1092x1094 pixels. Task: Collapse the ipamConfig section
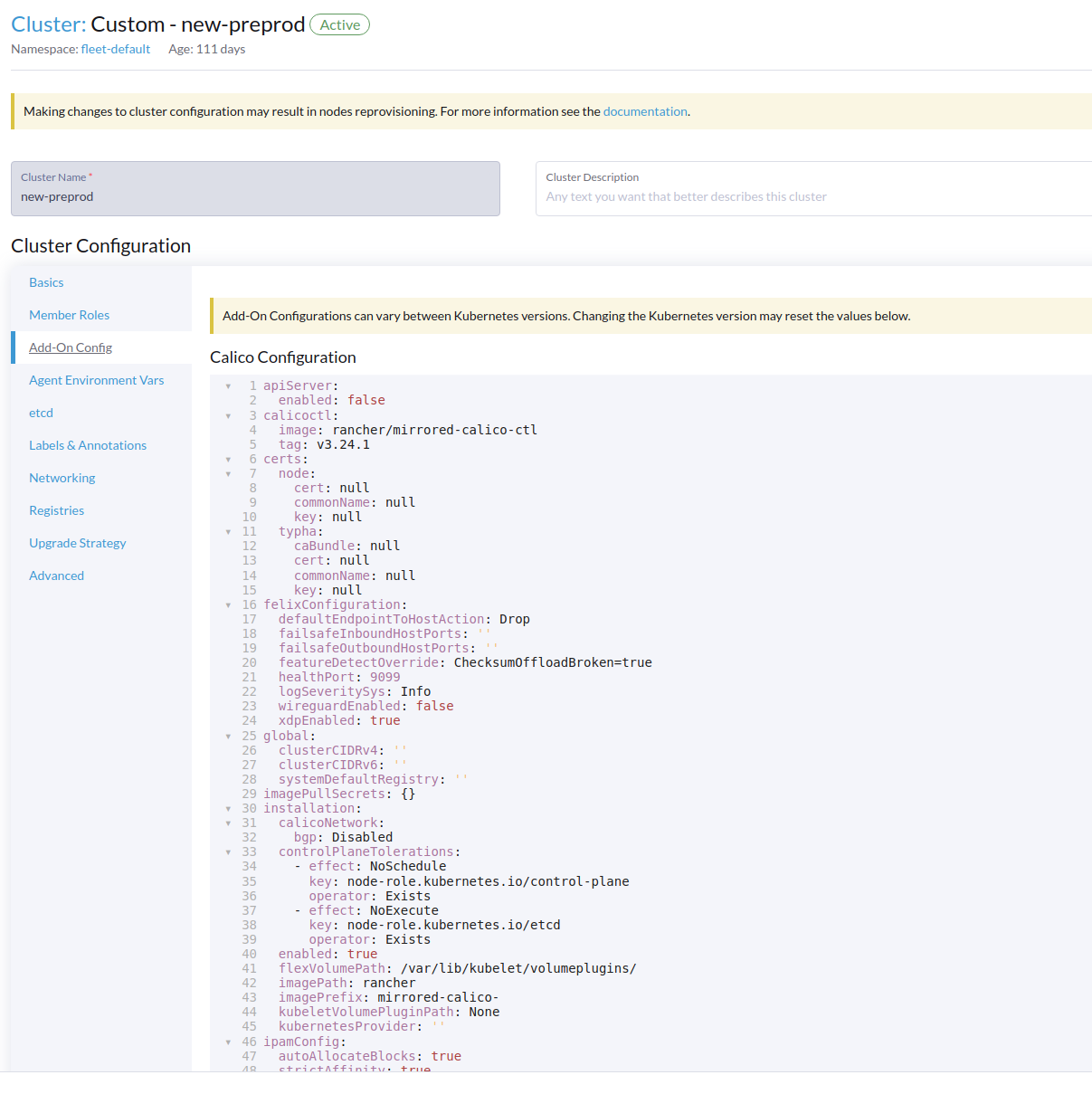228,1042
